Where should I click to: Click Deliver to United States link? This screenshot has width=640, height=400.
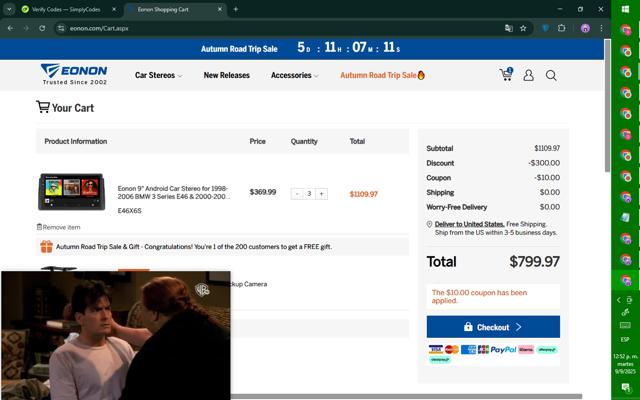(x=469, y=224)
